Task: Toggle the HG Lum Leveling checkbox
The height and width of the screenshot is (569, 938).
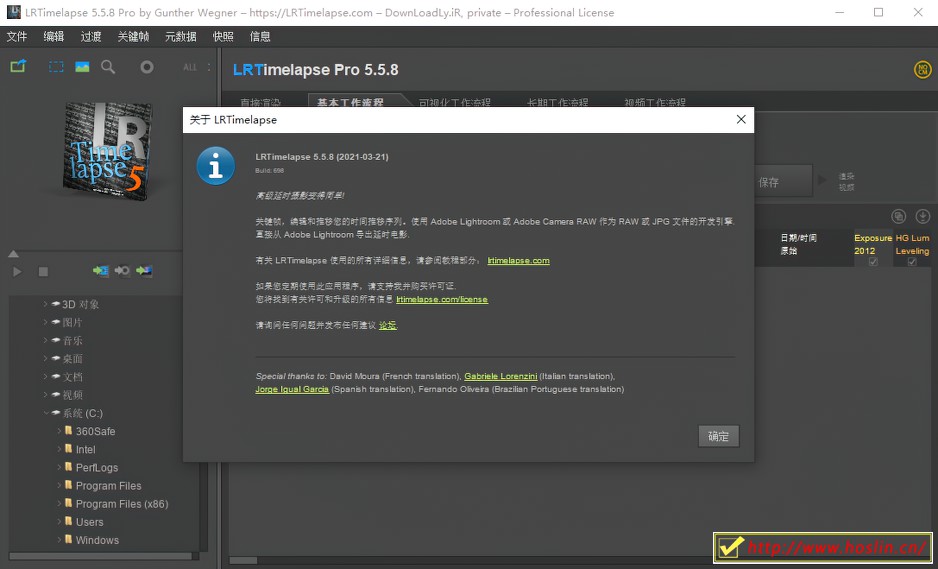Action: (912, 261)
